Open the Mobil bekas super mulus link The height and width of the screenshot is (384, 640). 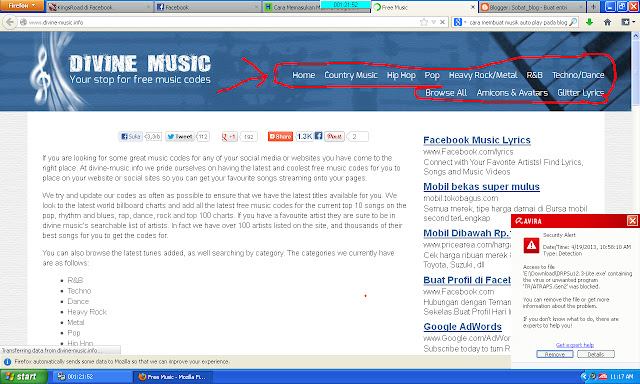(481, 186)
